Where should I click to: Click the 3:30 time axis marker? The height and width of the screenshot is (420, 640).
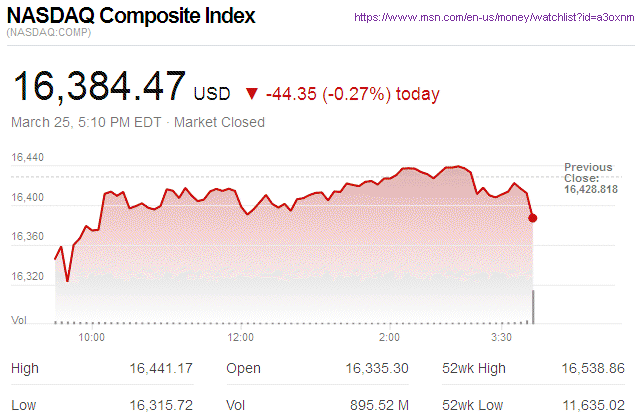click(501, 337)
